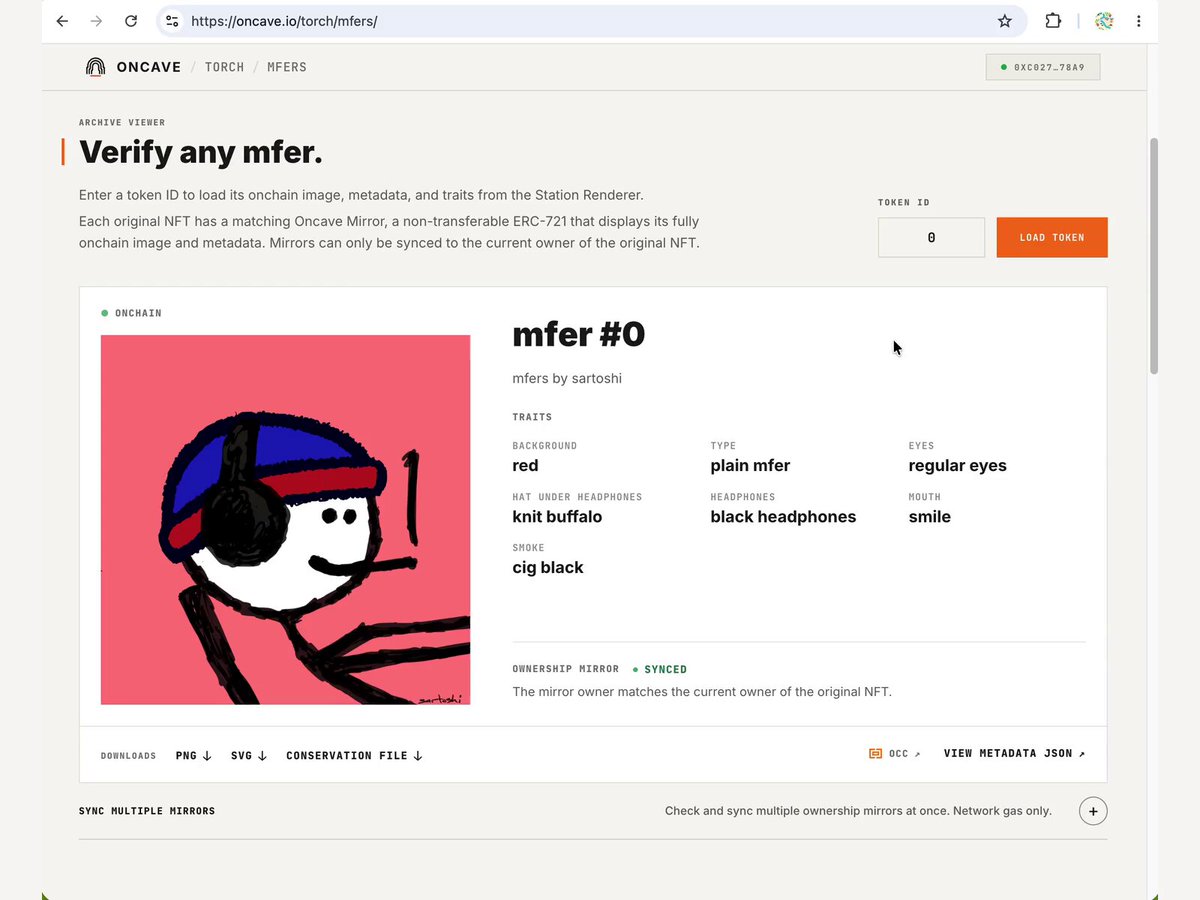
Task: Click the "black headphones" trait value
Action: point(783,517)
